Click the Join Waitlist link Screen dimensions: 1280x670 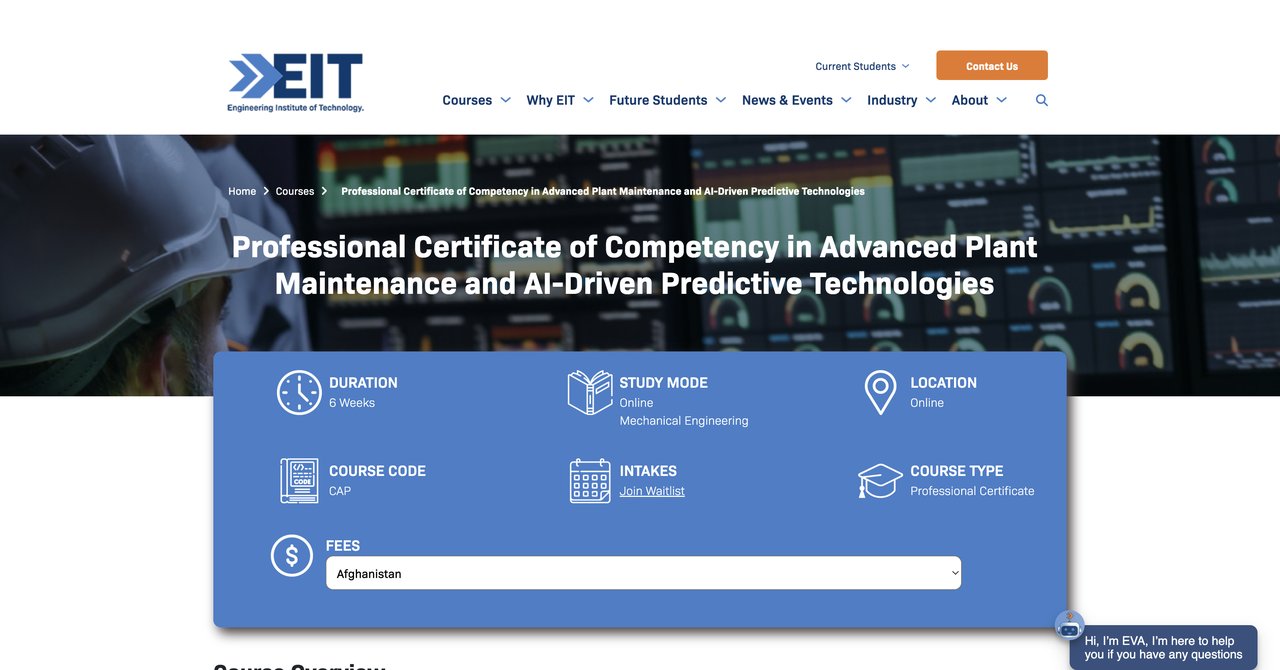tap(652, 491)
